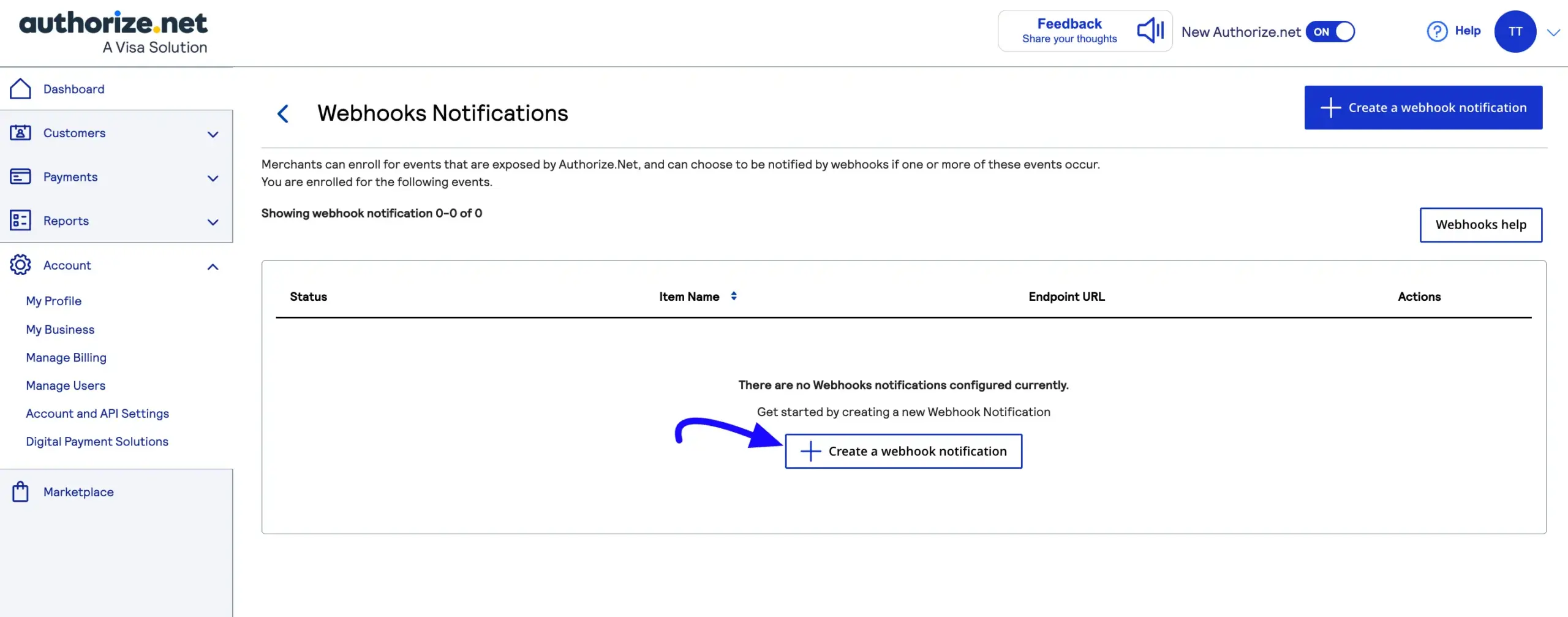Open the Dashboard home icon
This screenshot has height=617, width=1568.
pyautogui.click(x=20, y=88)
